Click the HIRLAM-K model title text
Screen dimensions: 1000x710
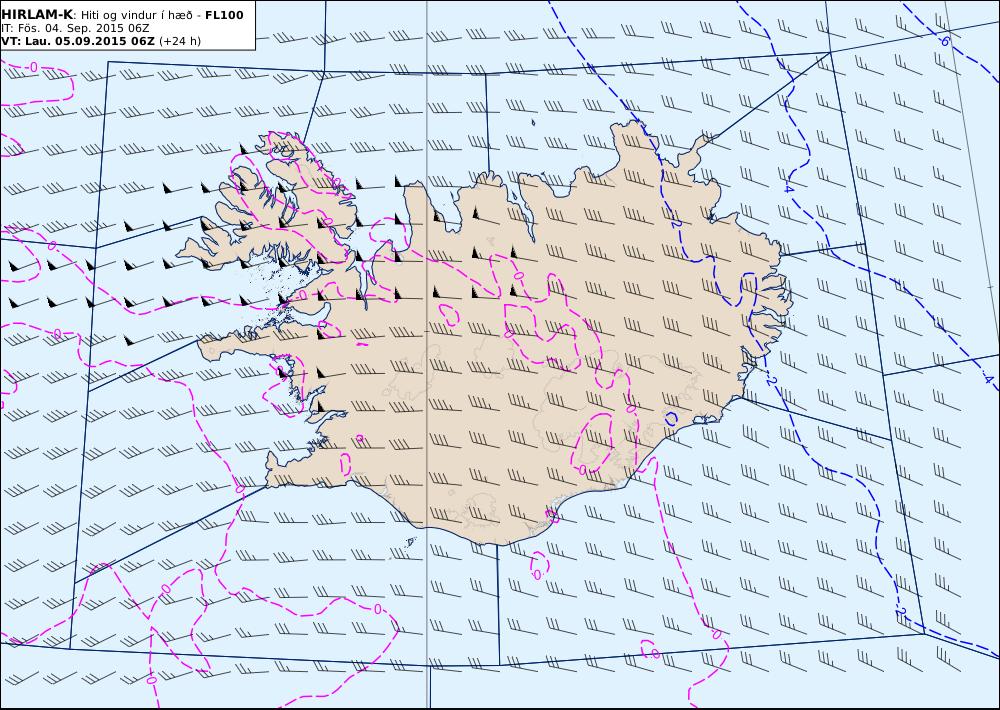tap(37, 15)
